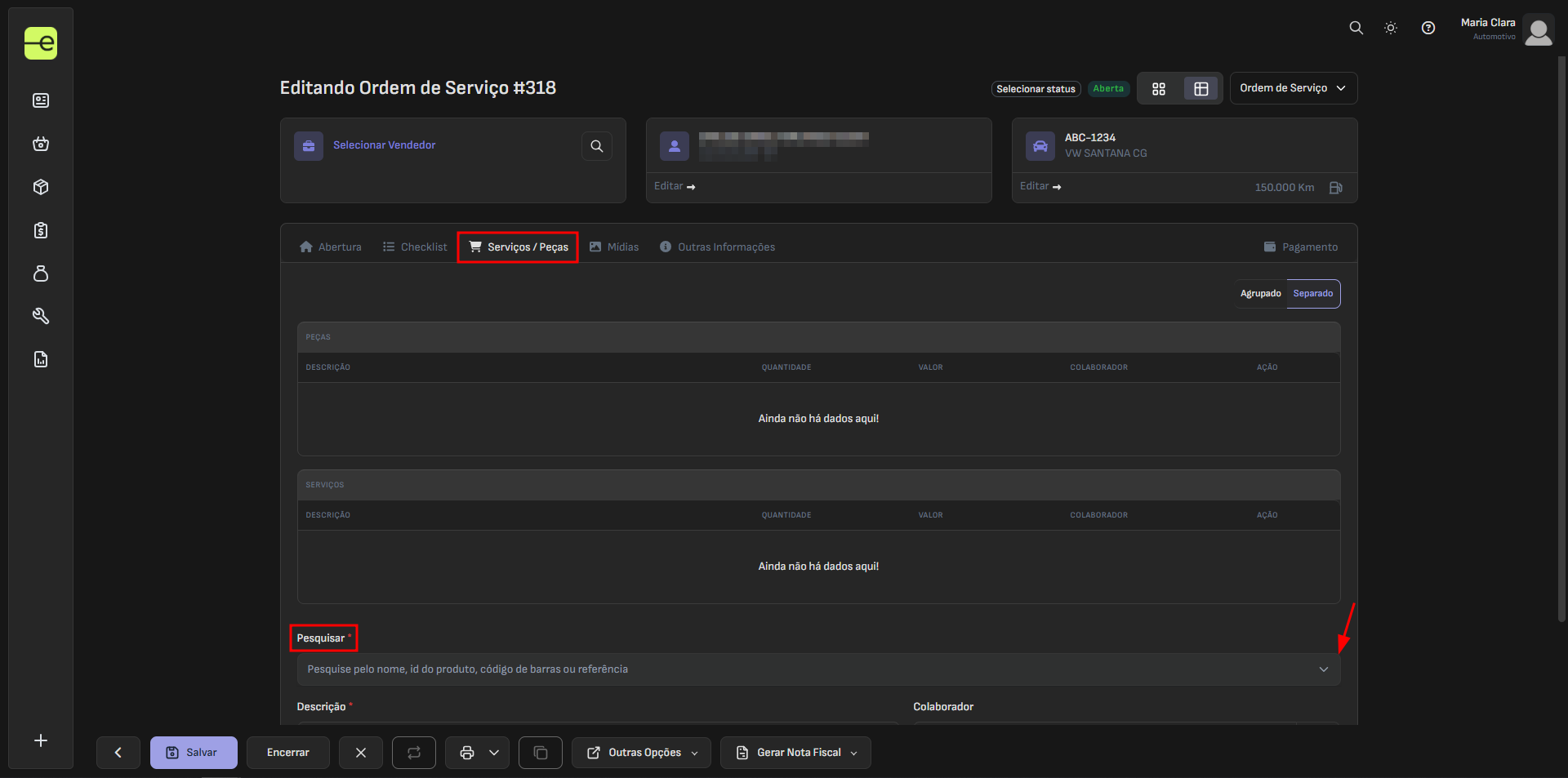Click the Salvar button

point(194,753)
